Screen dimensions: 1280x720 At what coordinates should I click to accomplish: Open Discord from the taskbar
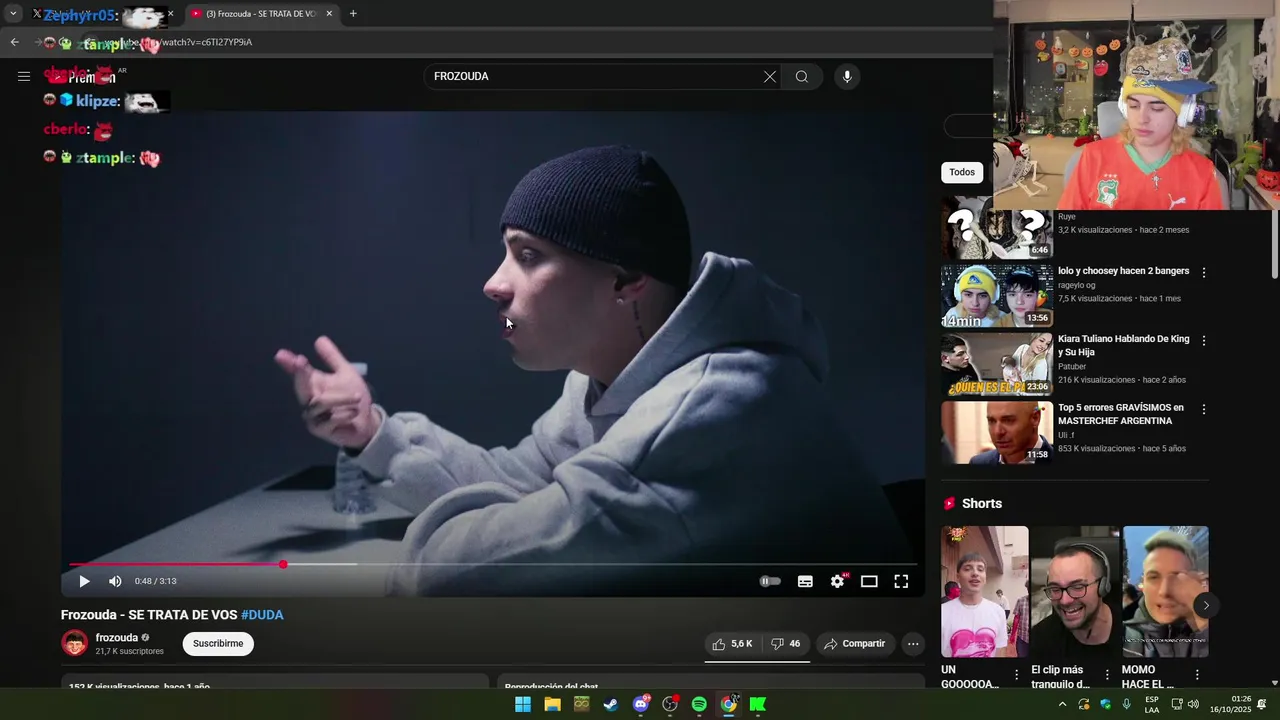pos(641,704)
